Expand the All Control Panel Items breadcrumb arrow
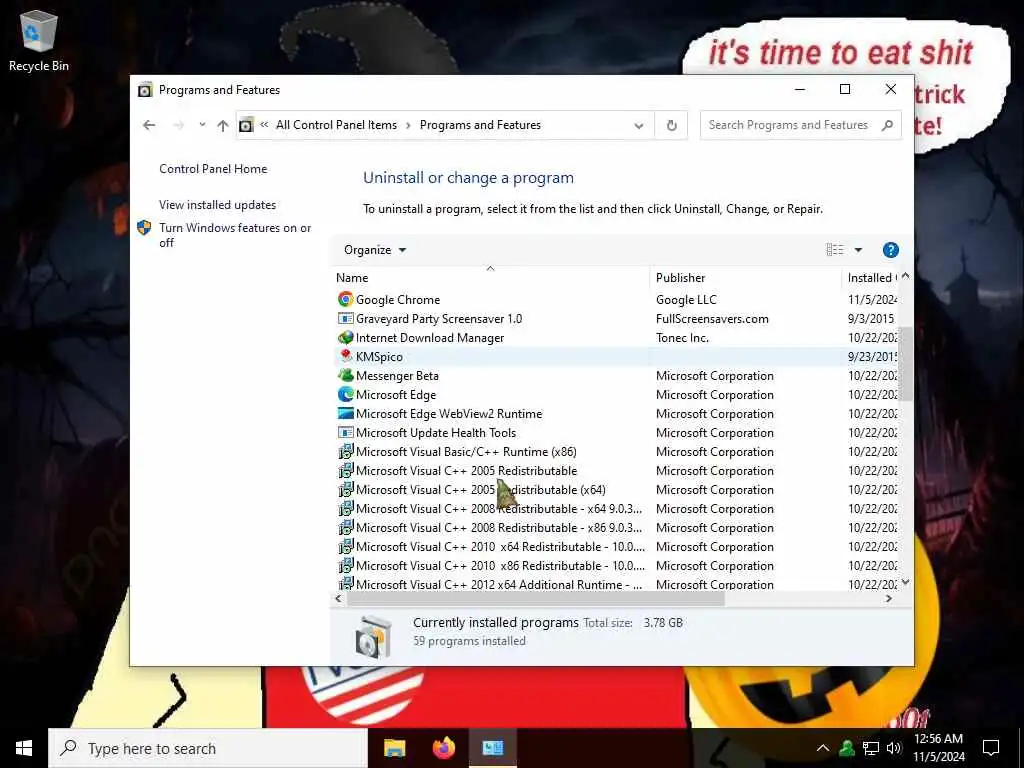The height and width of the screenshot is (768, 1024). [408, 125]
